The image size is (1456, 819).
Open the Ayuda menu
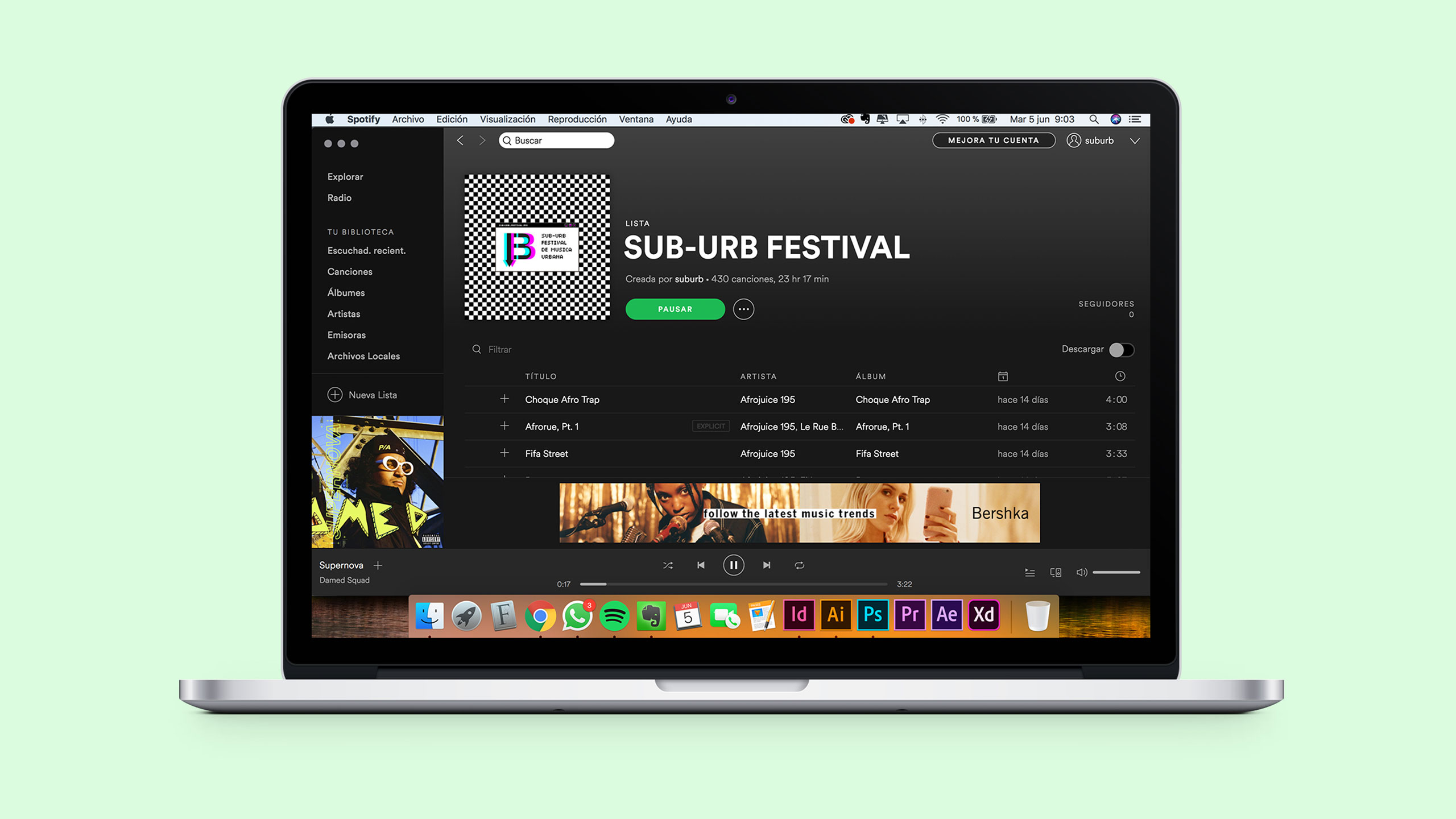click(x=679, y=119)
